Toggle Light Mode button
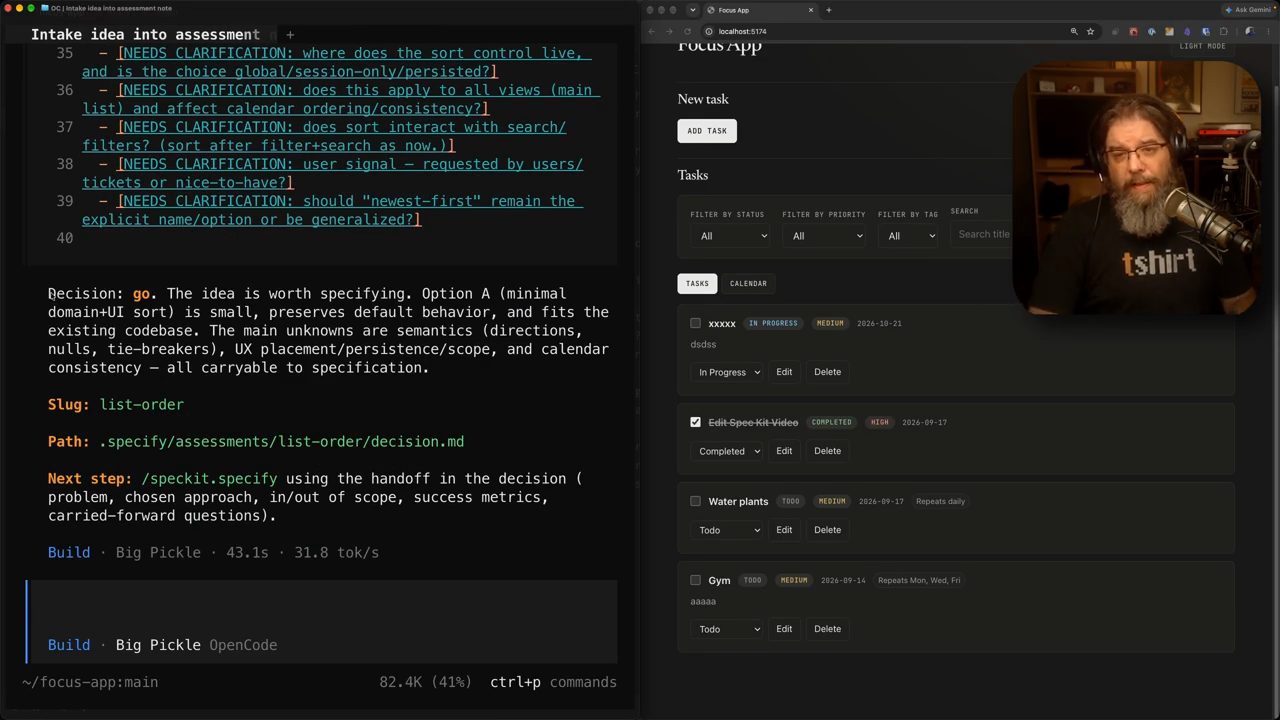 click(1202, 46)
